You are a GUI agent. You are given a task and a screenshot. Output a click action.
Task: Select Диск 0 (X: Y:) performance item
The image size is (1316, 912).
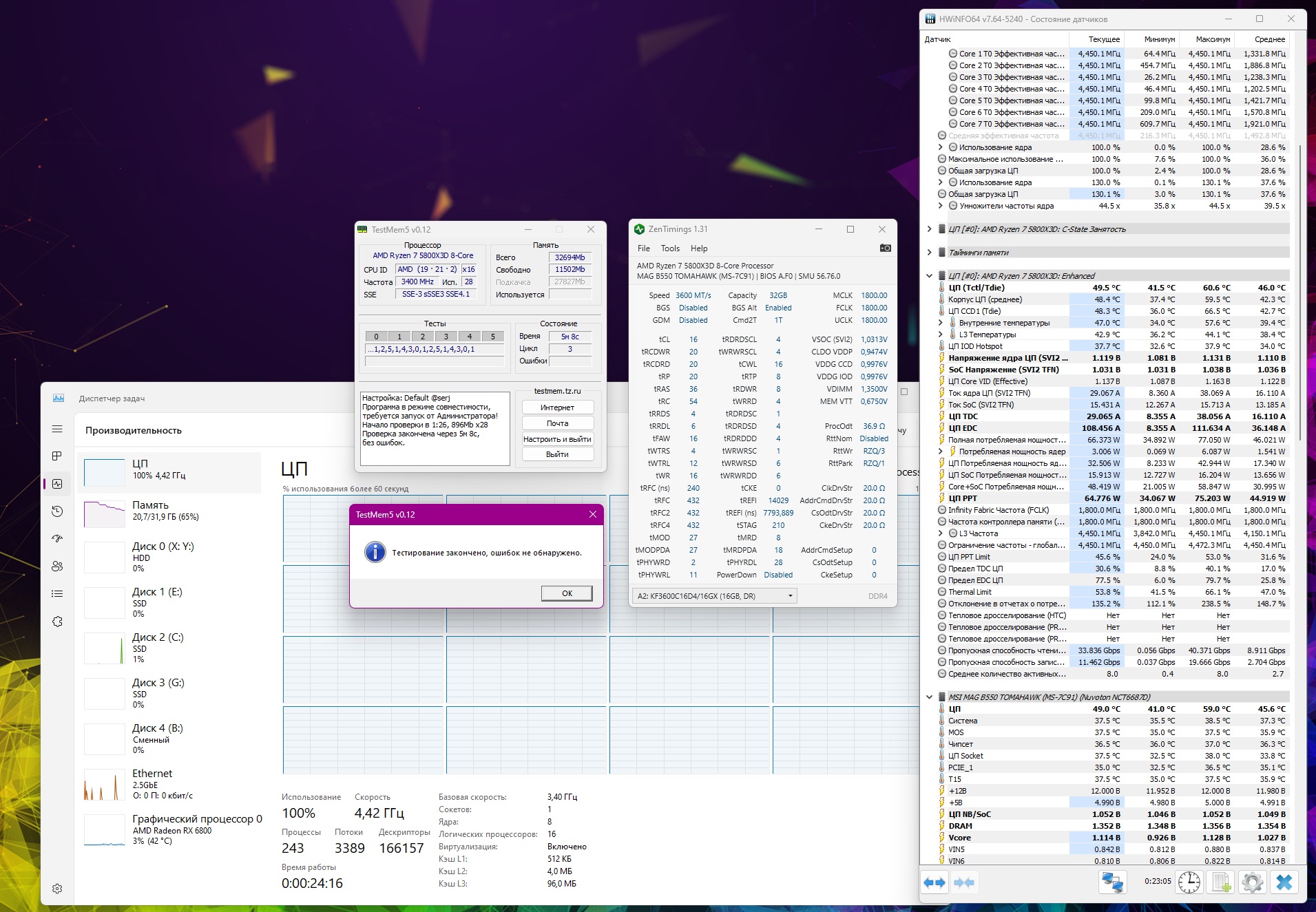[171, 557]
